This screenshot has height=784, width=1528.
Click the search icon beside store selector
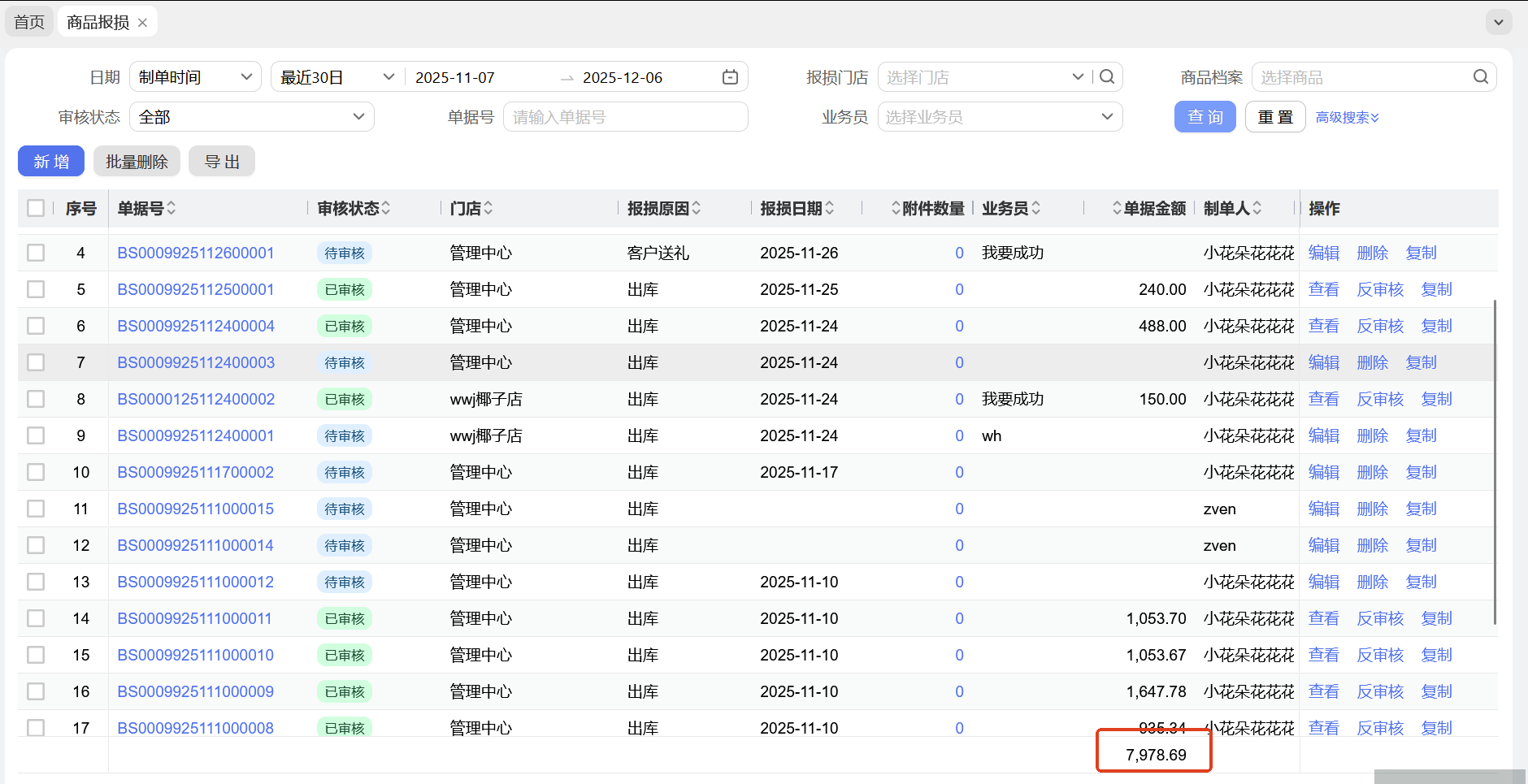click(x=1107, y=77)
